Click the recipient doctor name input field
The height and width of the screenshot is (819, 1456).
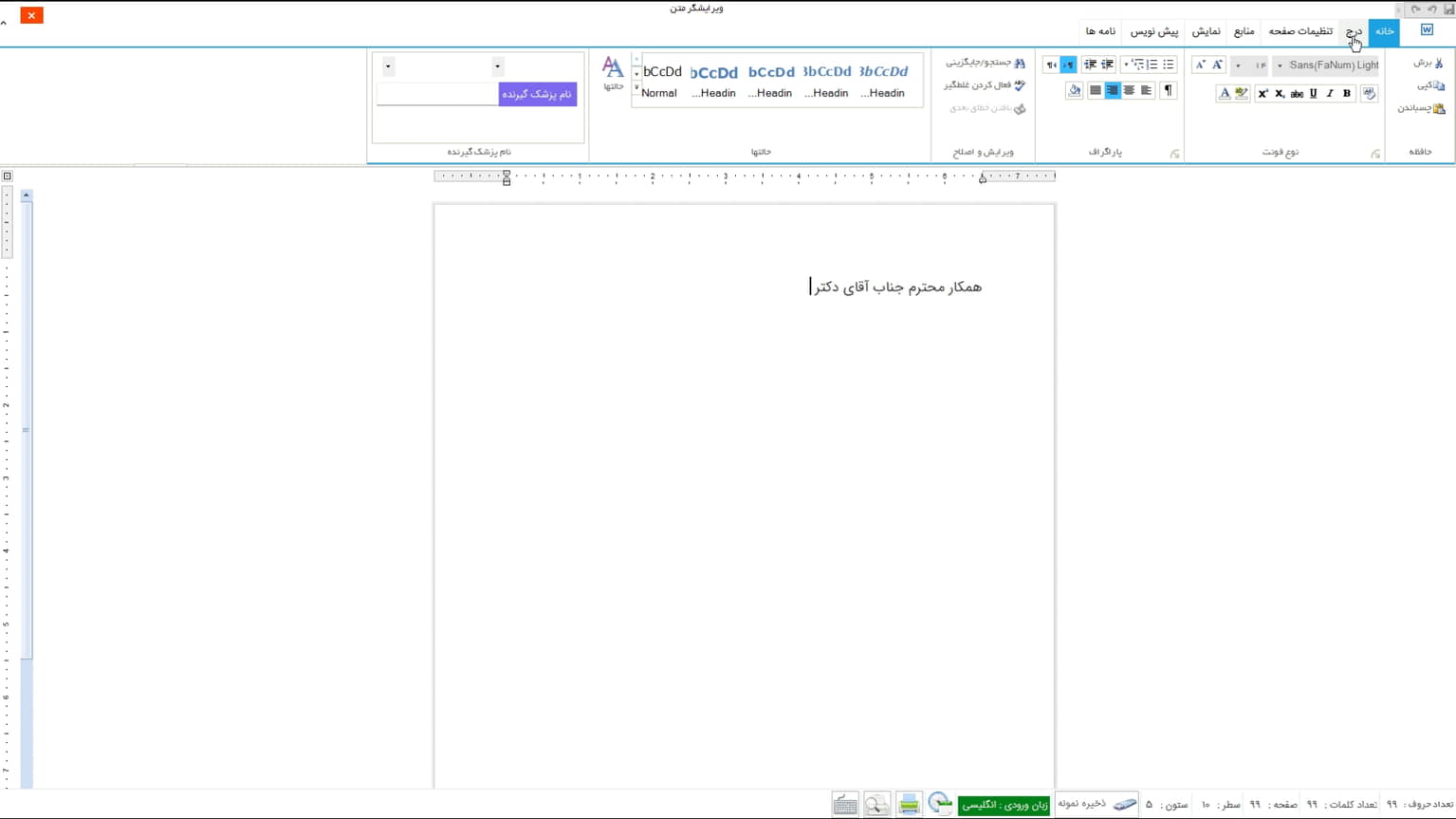pos(436,94)
